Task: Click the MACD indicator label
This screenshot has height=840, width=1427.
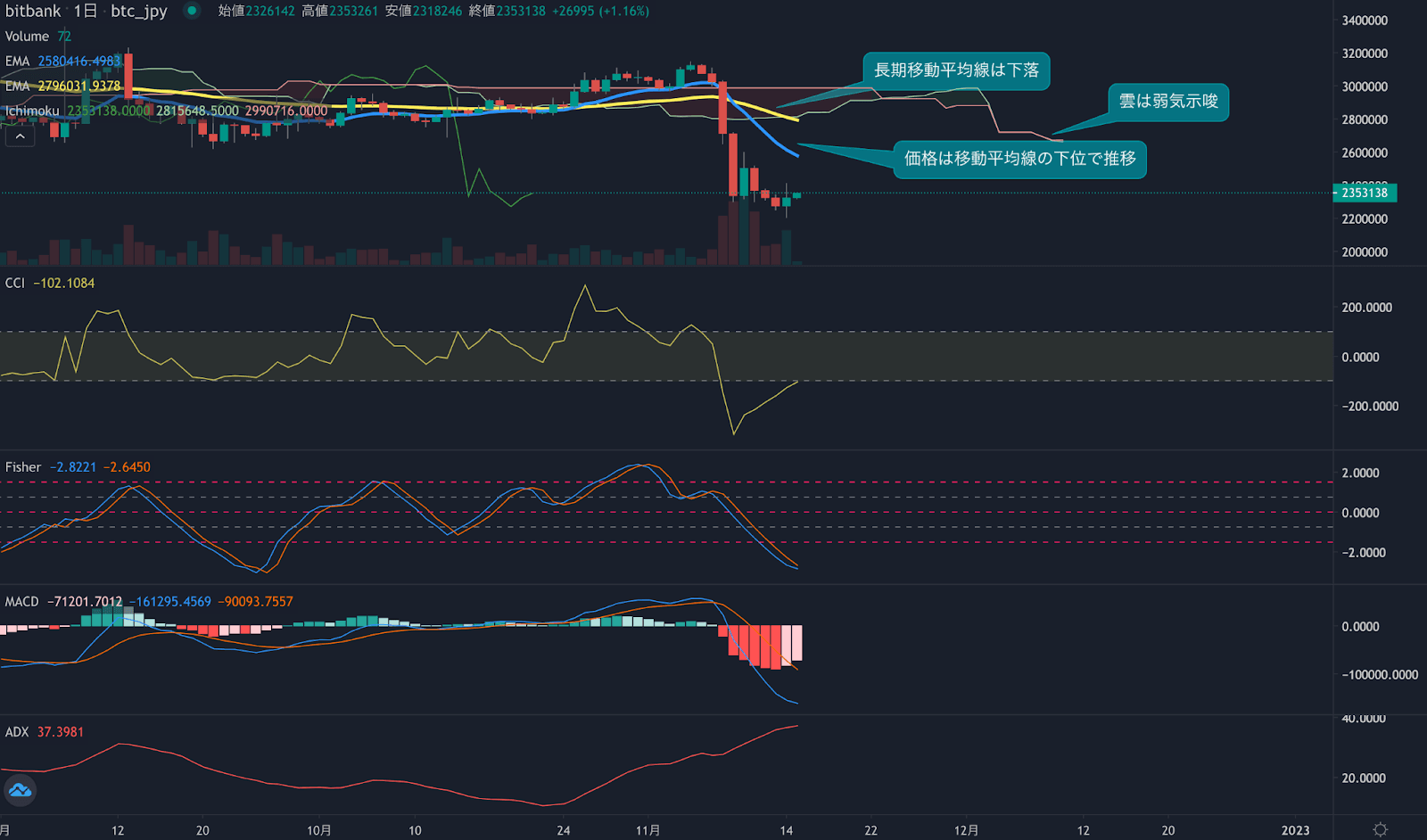Action: [x=22, y=602]
